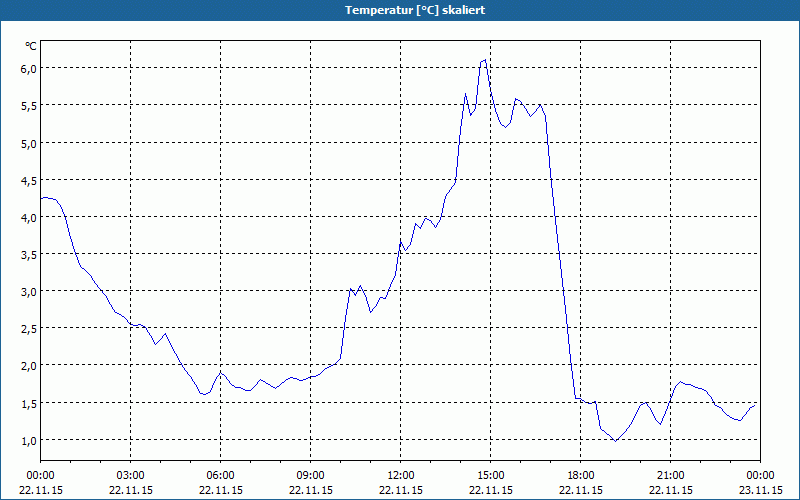Pick the 3,0 y-axis label
Screen dimensions: 800x500
tap(29, 292)
